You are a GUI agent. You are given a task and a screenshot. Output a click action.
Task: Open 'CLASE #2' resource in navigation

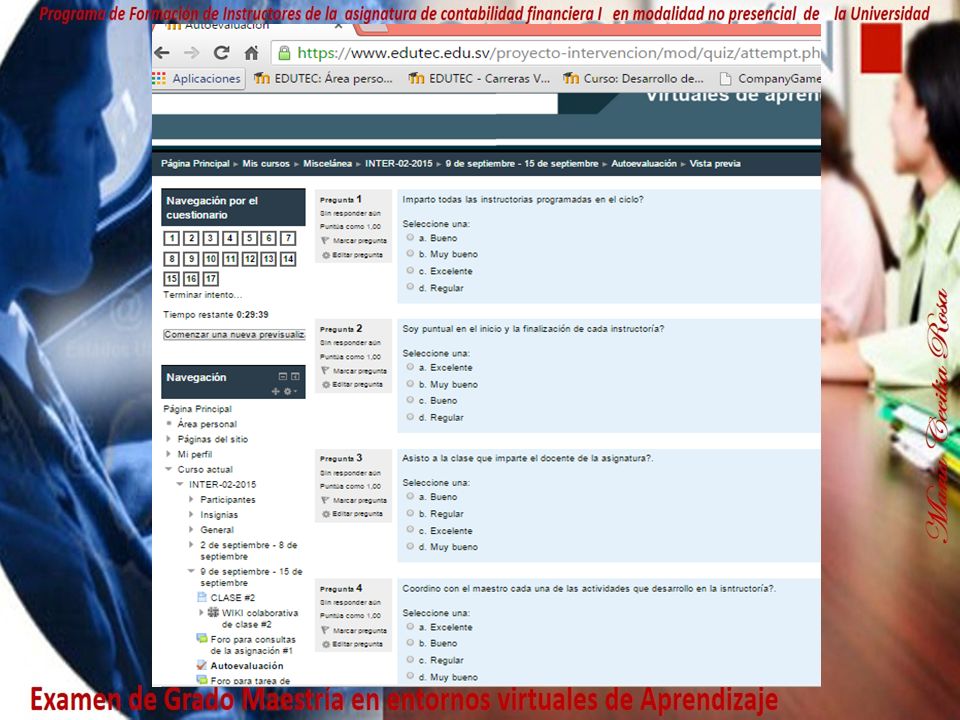tap(226, 598)
